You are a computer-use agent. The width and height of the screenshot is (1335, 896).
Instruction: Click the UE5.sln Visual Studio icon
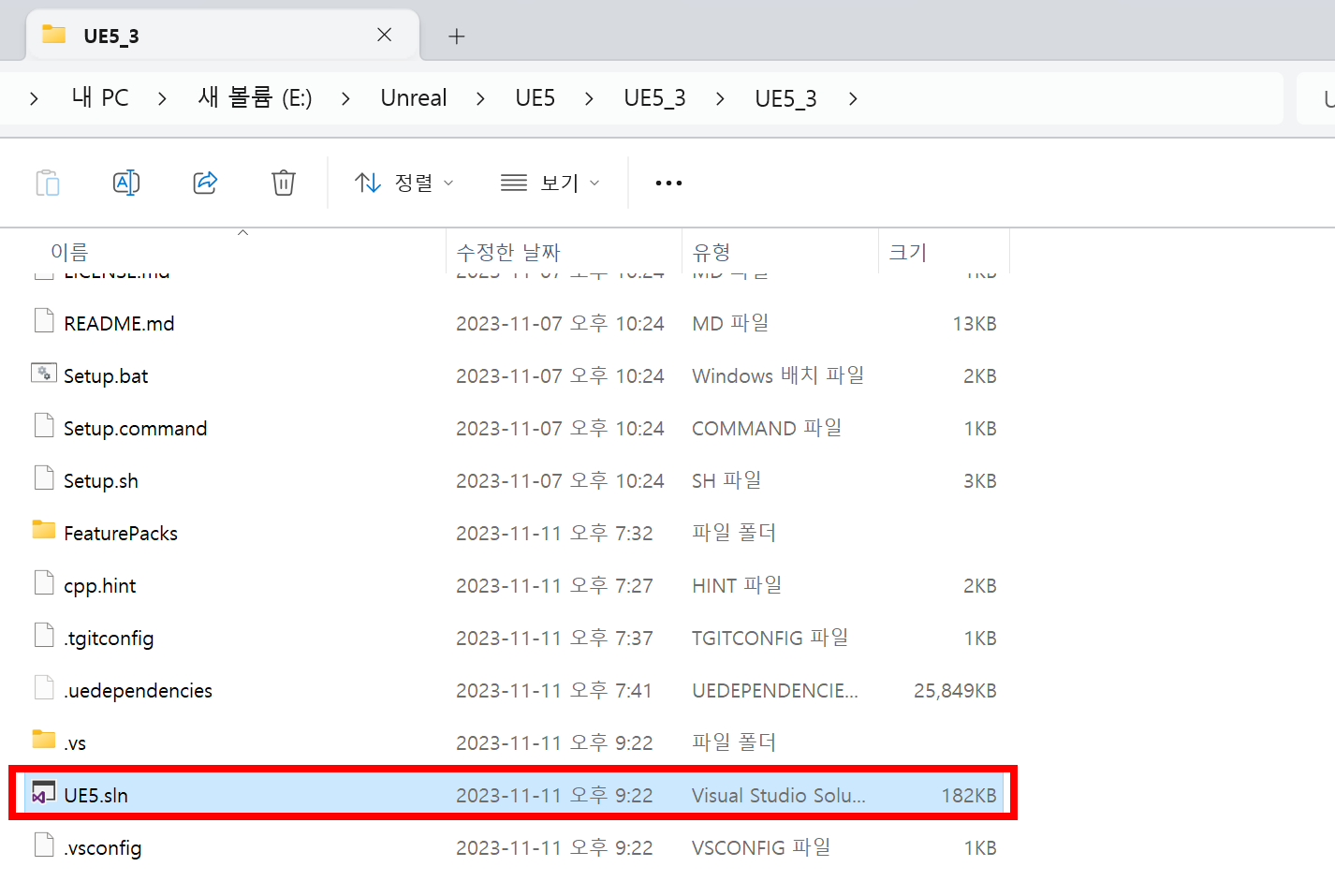click(44, 792)
